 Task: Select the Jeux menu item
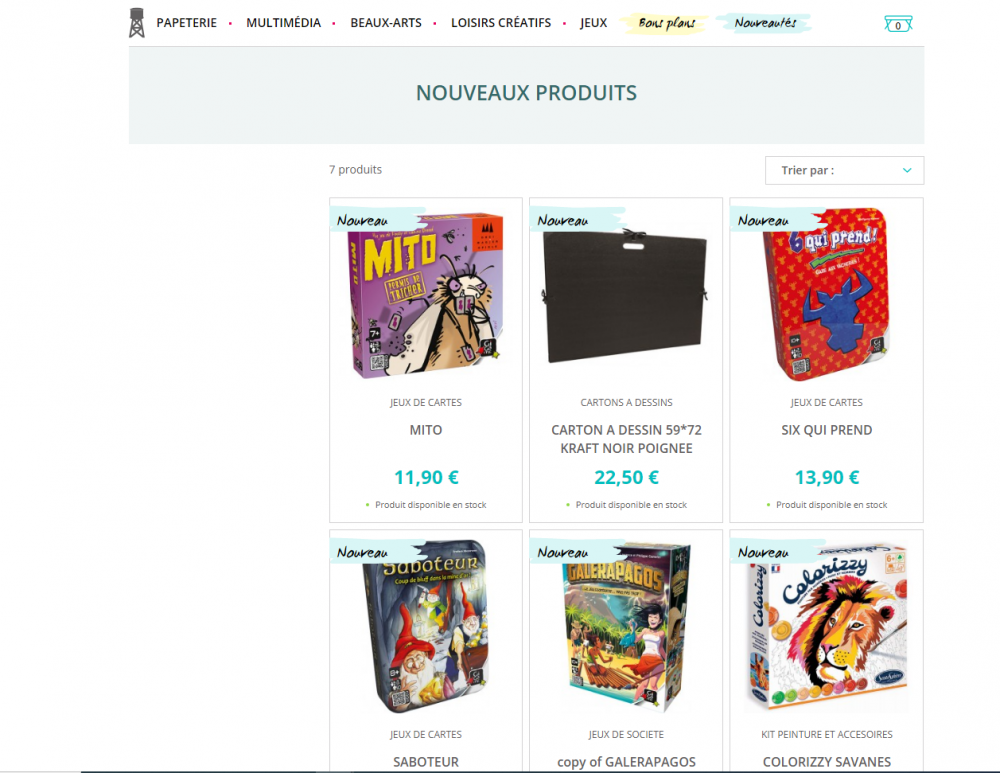coord(593,23)
